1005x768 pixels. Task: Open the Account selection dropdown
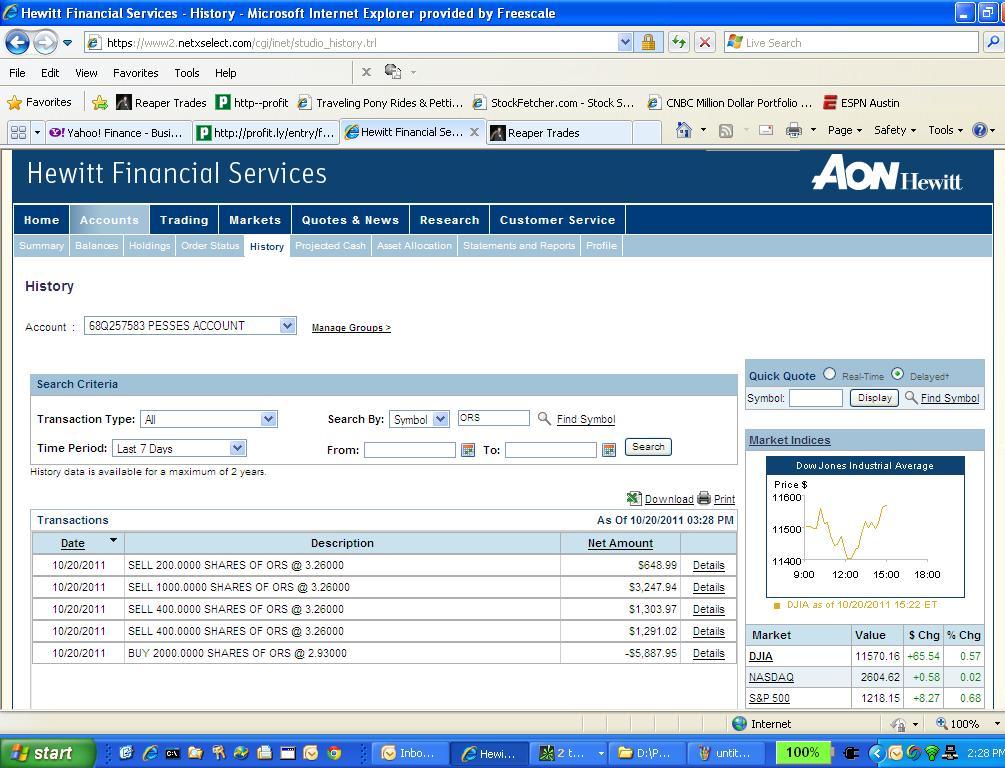click(190, 326)
